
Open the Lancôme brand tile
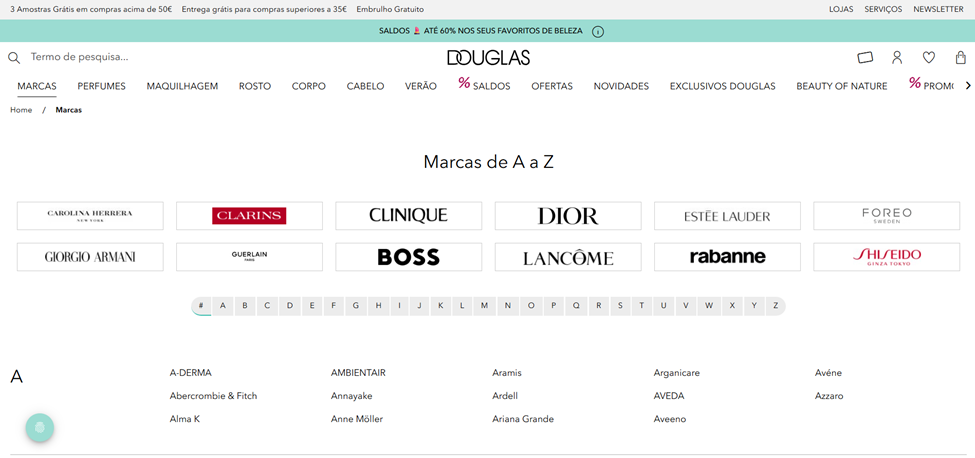[x=568, y=257]
